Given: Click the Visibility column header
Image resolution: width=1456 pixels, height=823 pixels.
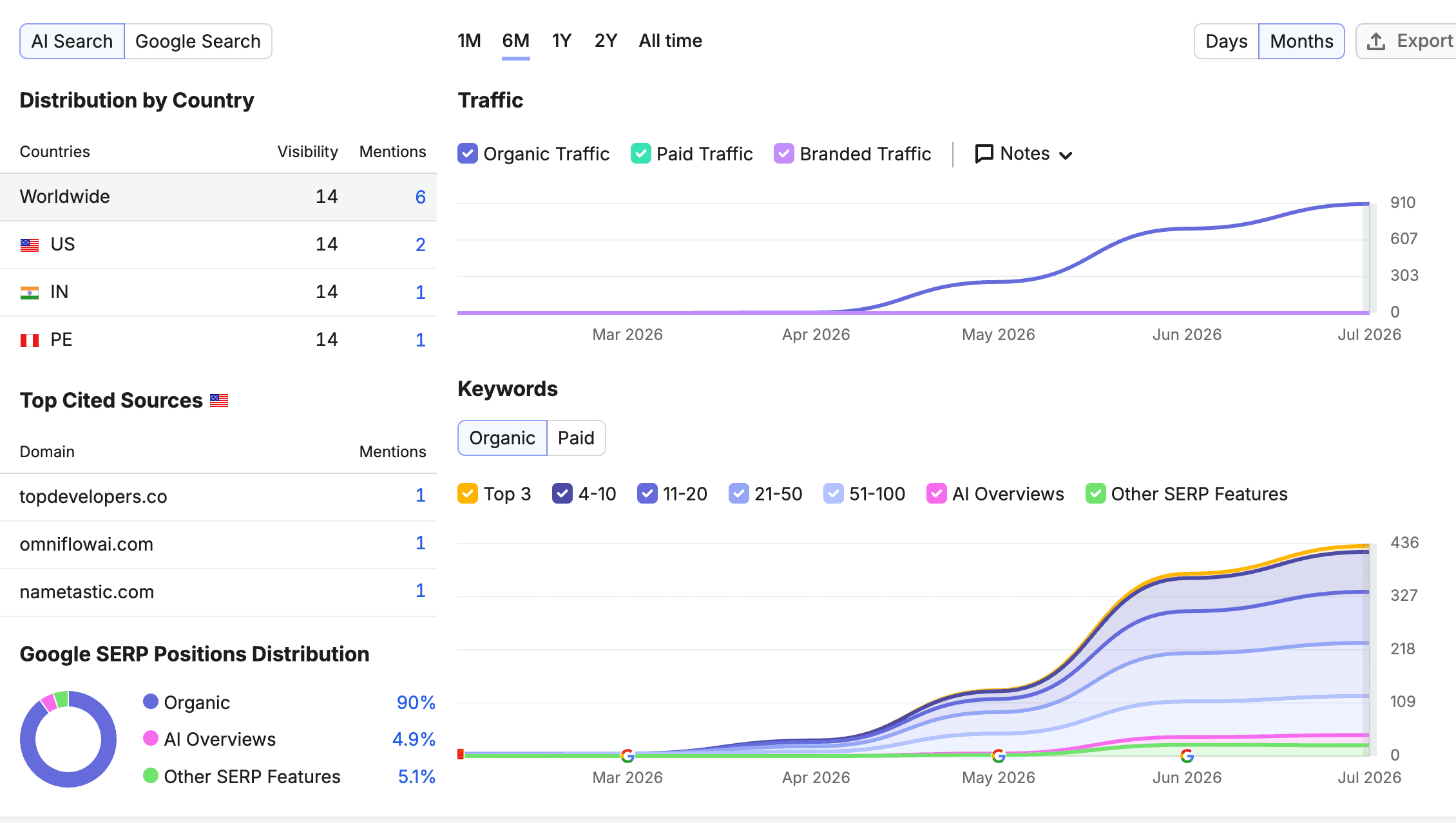Looking at the screenshot, I should [307, 152].
